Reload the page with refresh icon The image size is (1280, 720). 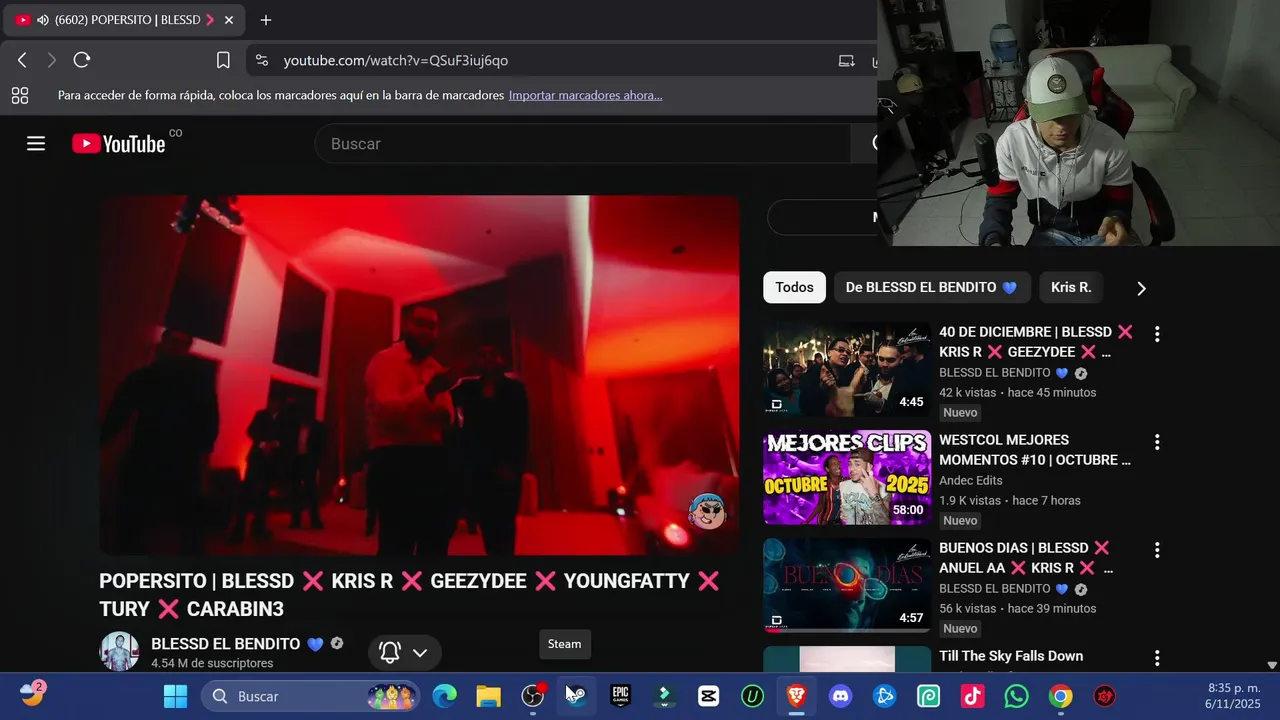[82, 60]
